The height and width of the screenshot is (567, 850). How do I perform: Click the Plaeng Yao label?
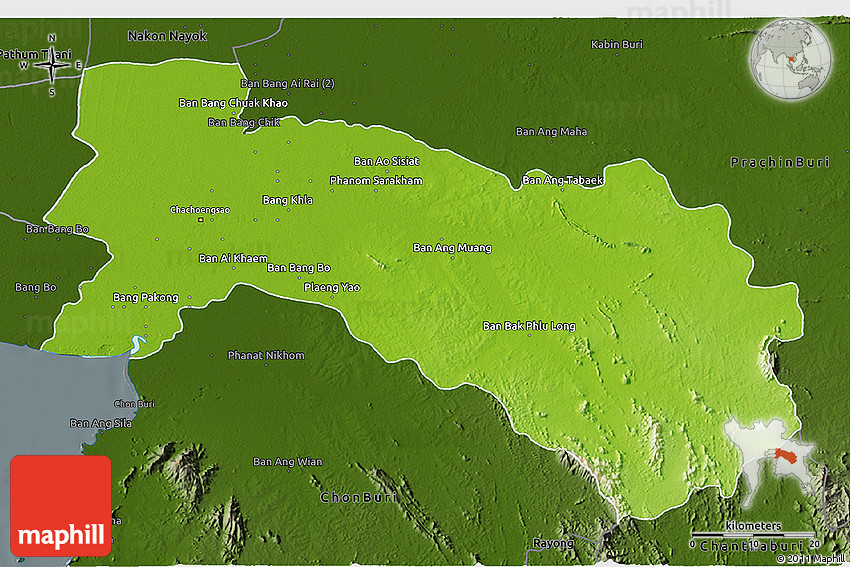[332, 287]
